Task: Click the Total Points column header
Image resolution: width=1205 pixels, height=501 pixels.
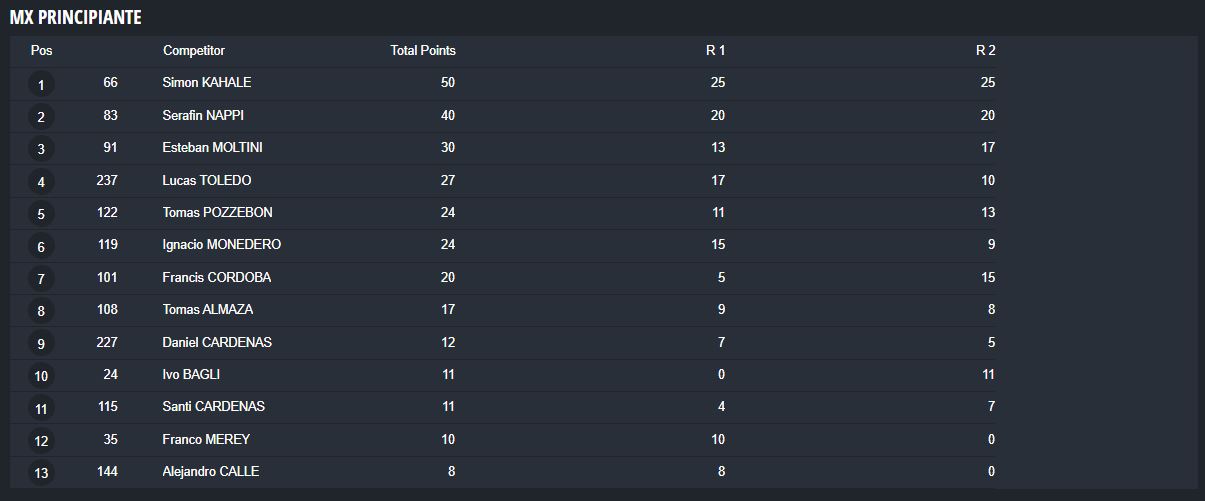Action: [x=422, y=51]
